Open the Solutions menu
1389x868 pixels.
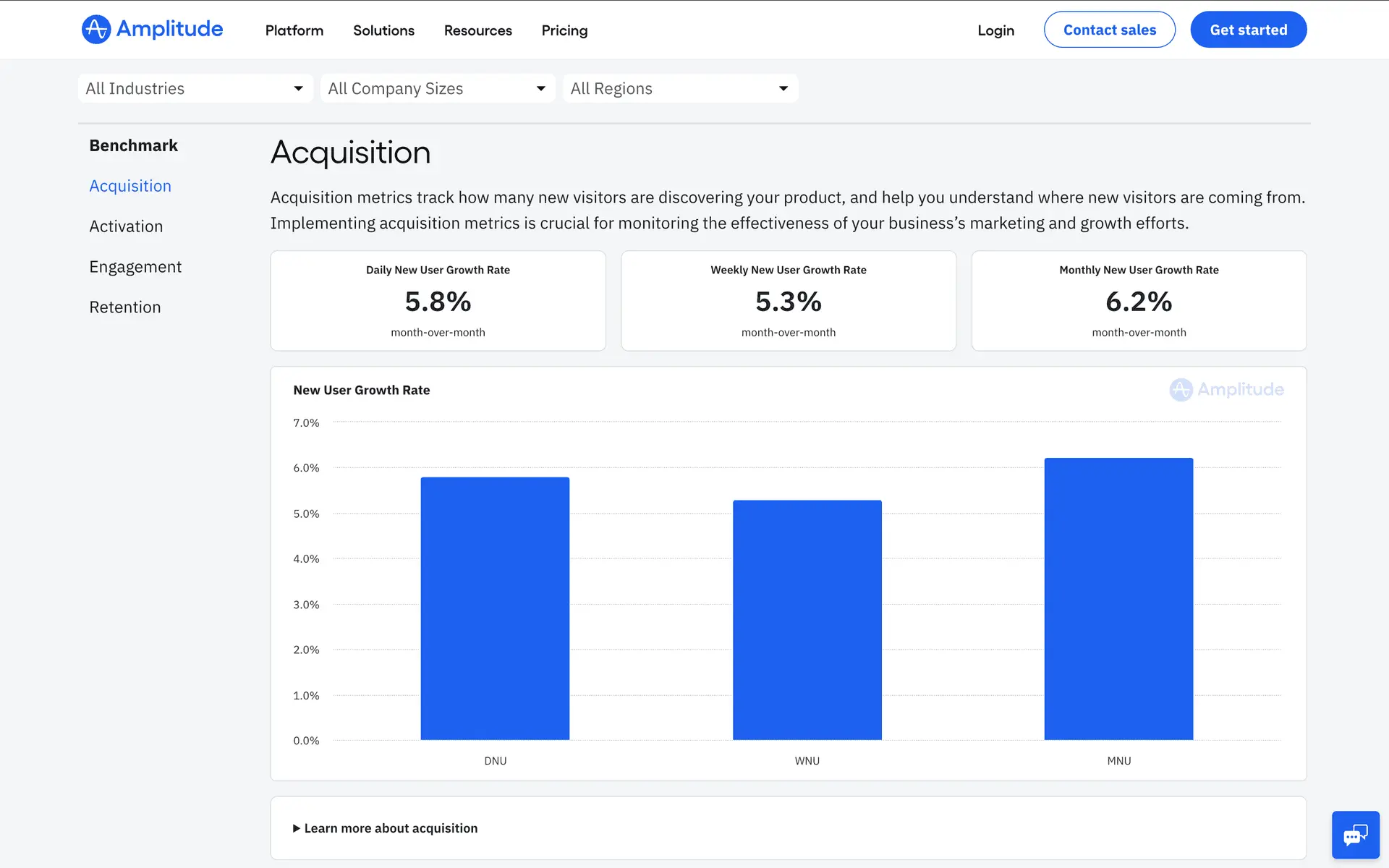(x=383, y=30)
